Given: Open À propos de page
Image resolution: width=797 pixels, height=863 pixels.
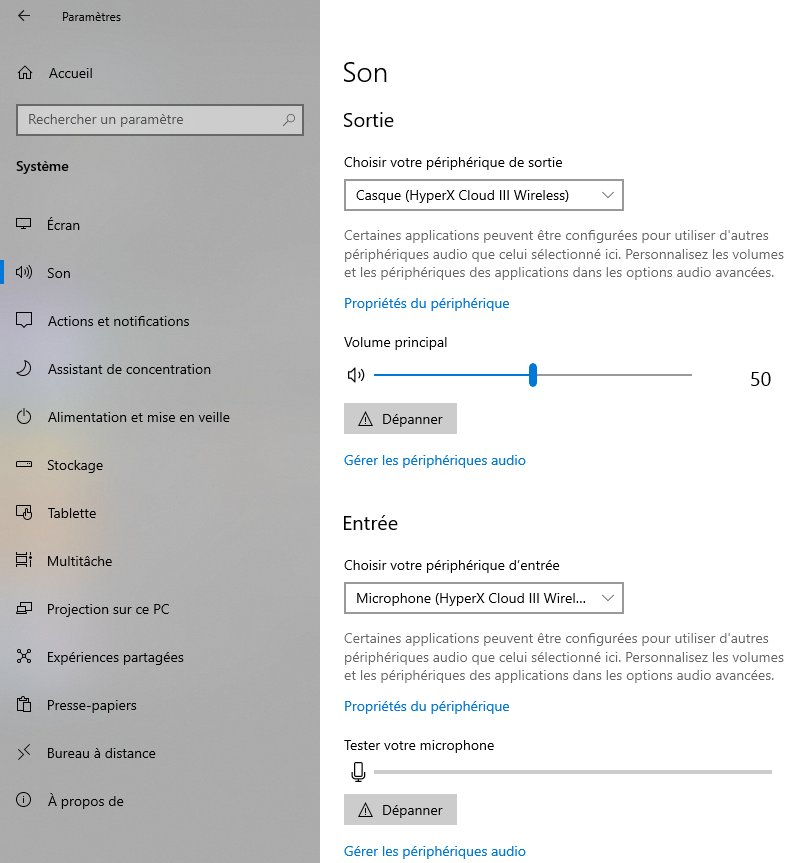Looking at the screenshot, I should pyautogui.click(x=85, y=801).
